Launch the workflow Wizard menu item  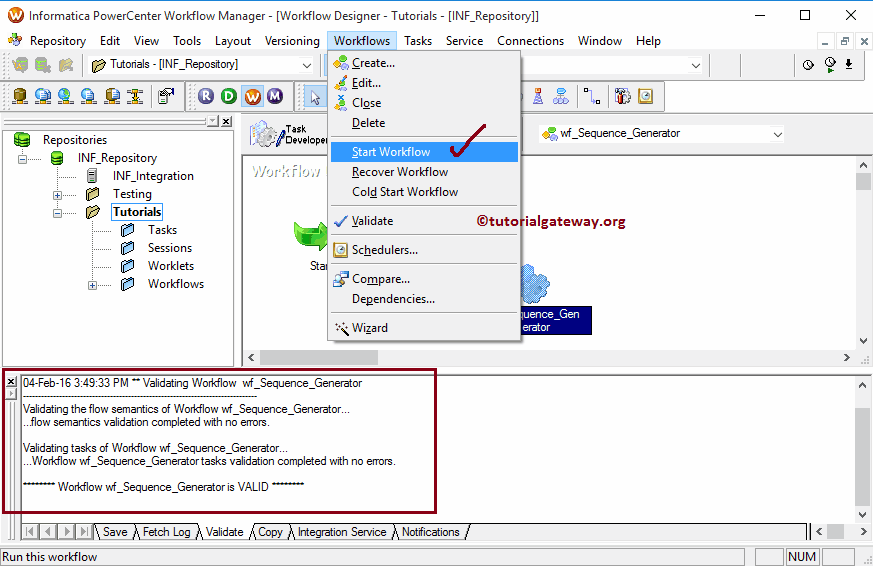pyautogui.click(x=424, y=328)
